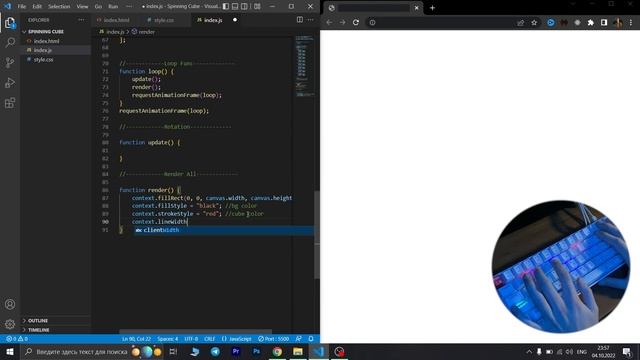The height and width of the screenshot is (360, 640).
Task: Go forward in the Chrome browser
Action: (342, 22)
